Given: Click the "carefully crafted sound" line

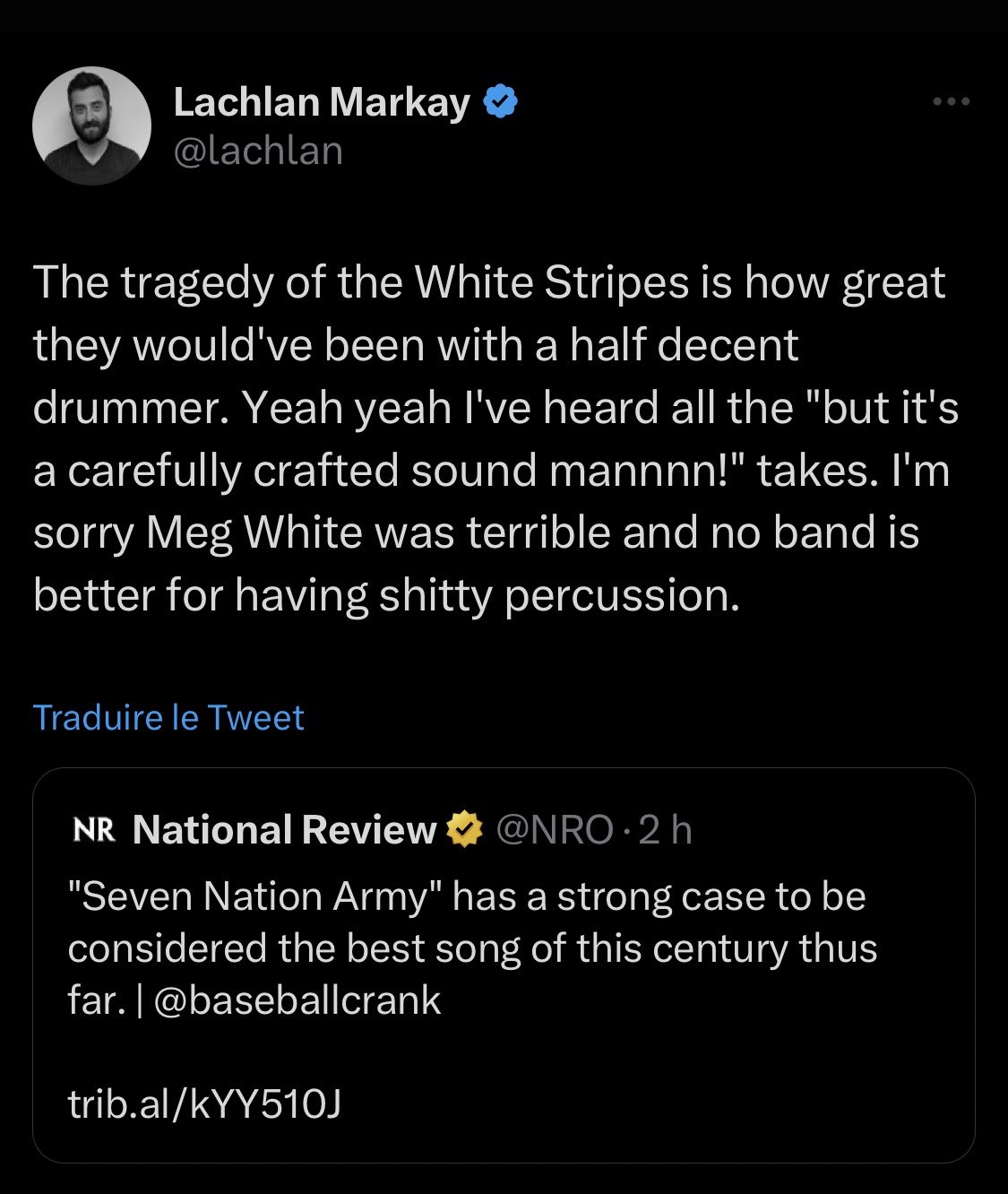Looking at the screenshot, I should pyautogui.click(x=491, y=470).
